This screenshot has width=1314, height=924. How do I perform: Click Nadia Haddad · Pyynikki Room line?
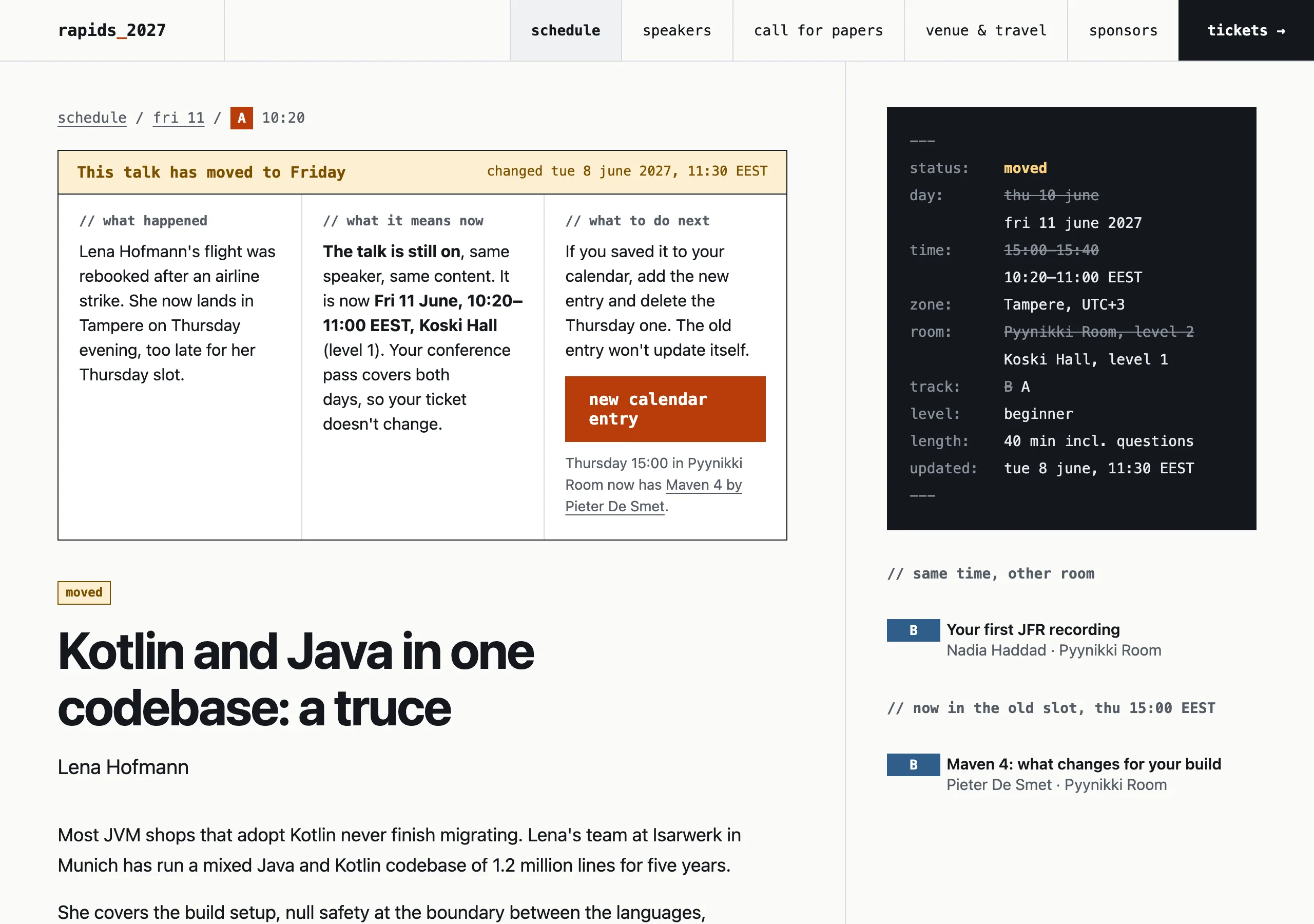(1054, 650)
